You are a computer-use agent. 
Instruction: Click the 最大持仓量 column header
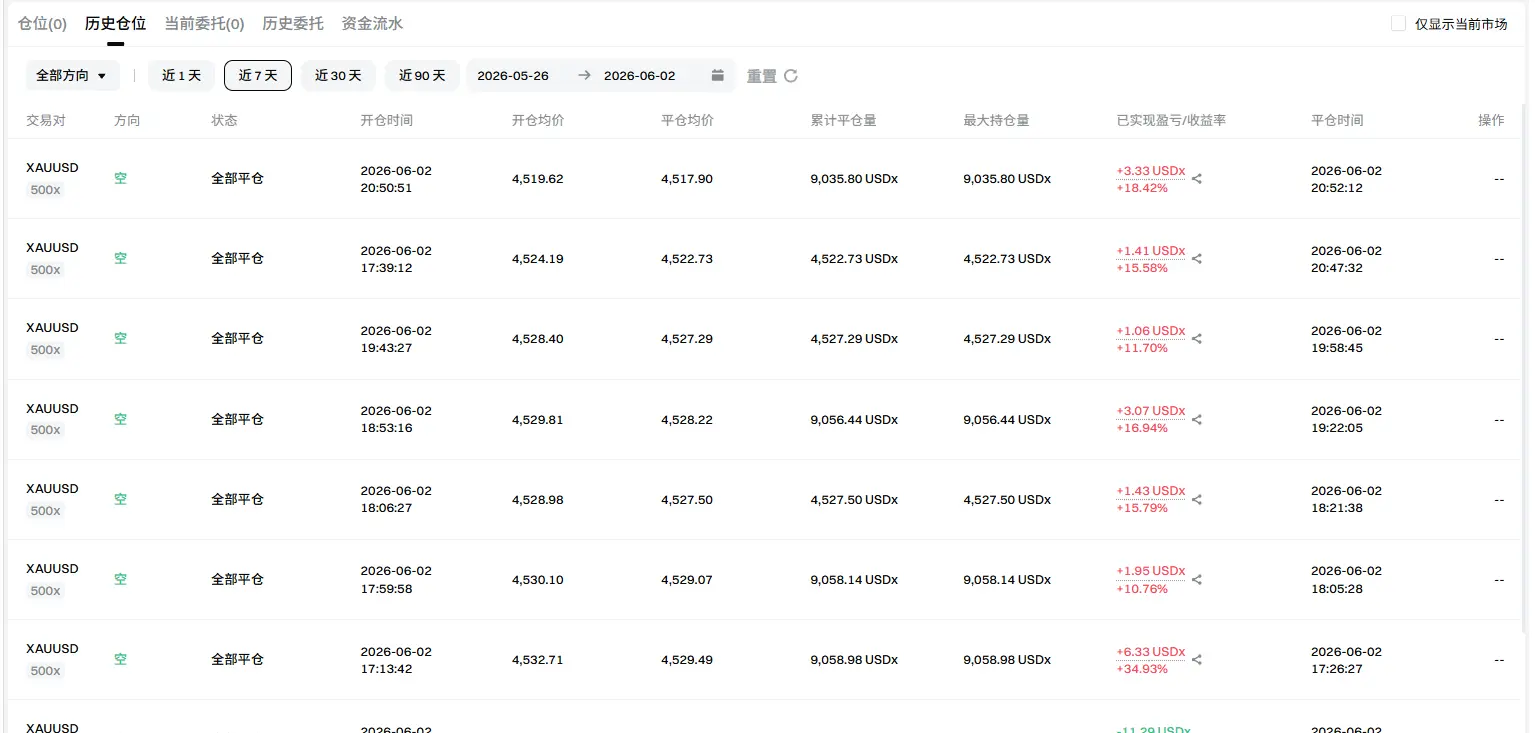[996, 120]
